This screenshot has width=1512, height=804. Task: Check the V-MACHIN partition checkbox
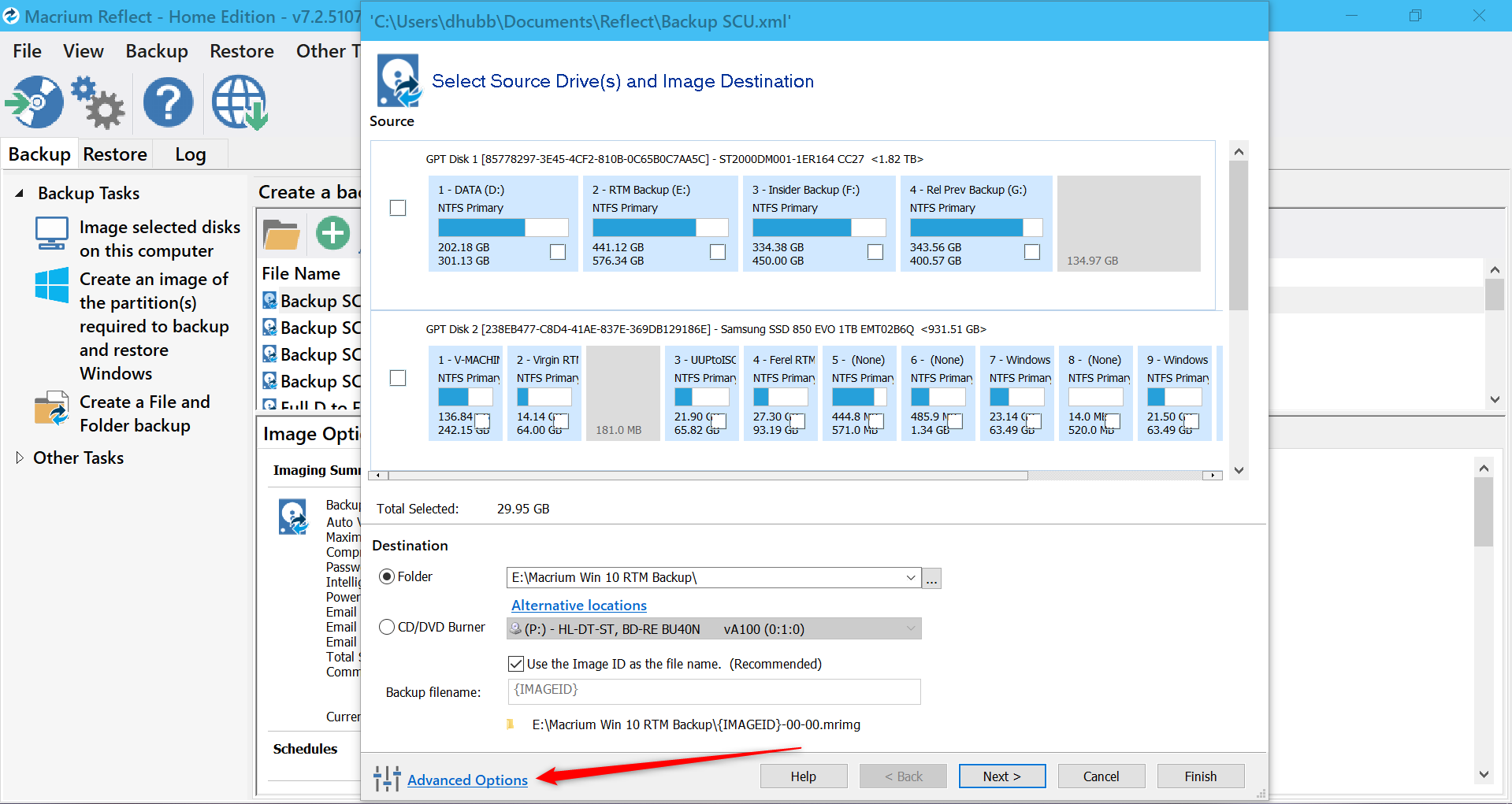482,421
